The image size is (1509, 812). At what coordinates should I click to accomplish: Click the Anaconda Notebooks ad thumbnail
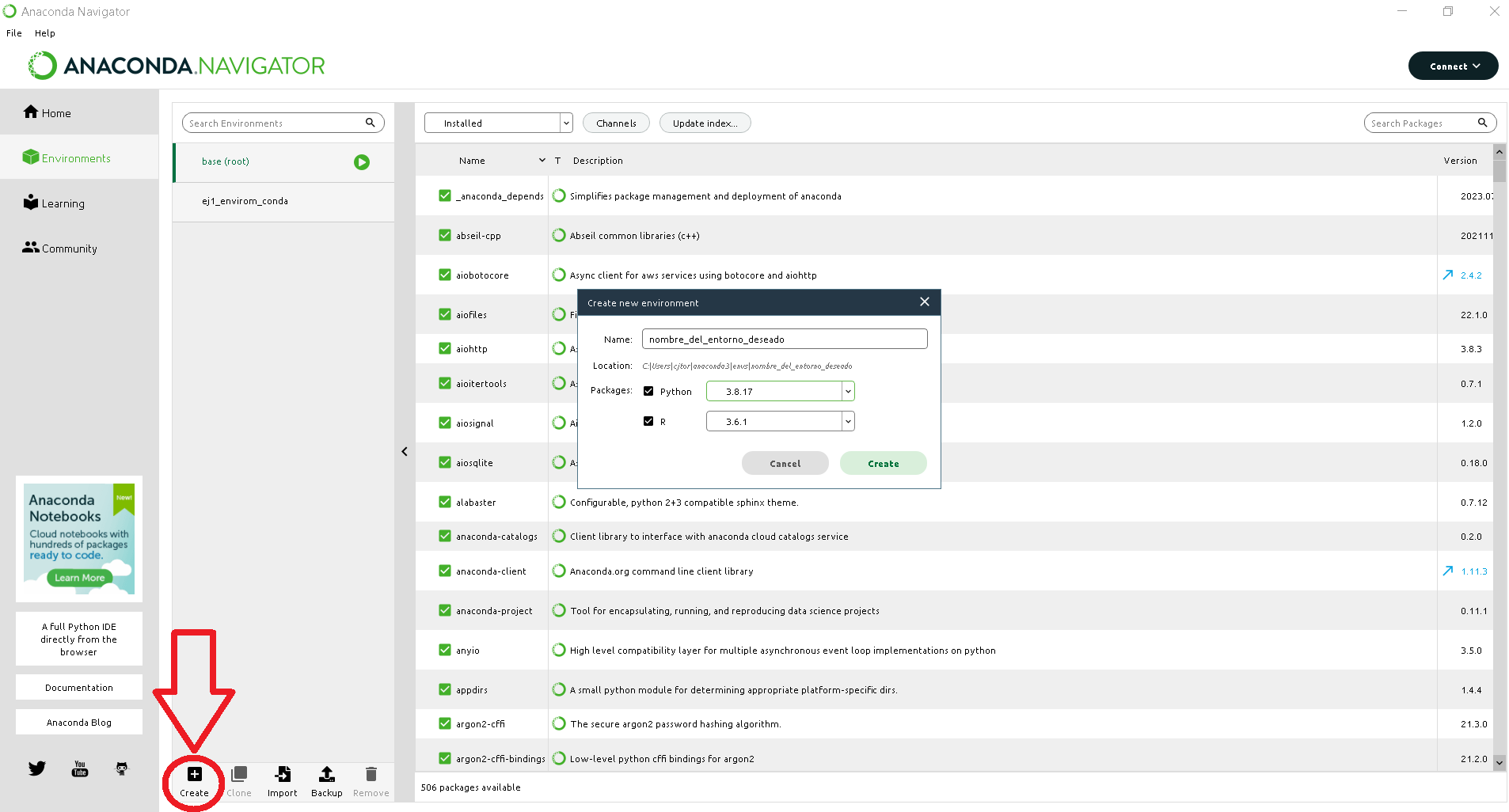(x=79, y=538)
